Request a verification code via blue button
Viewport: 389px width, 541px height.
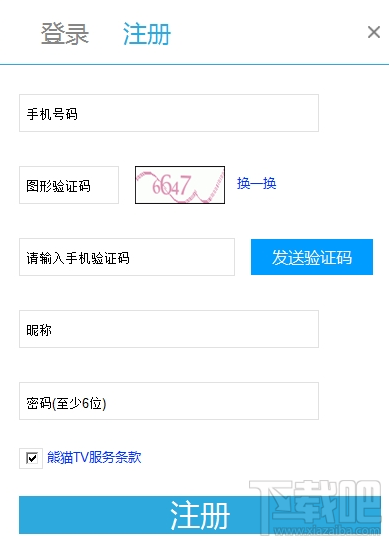pyautogui.click(x=312, y=257)
